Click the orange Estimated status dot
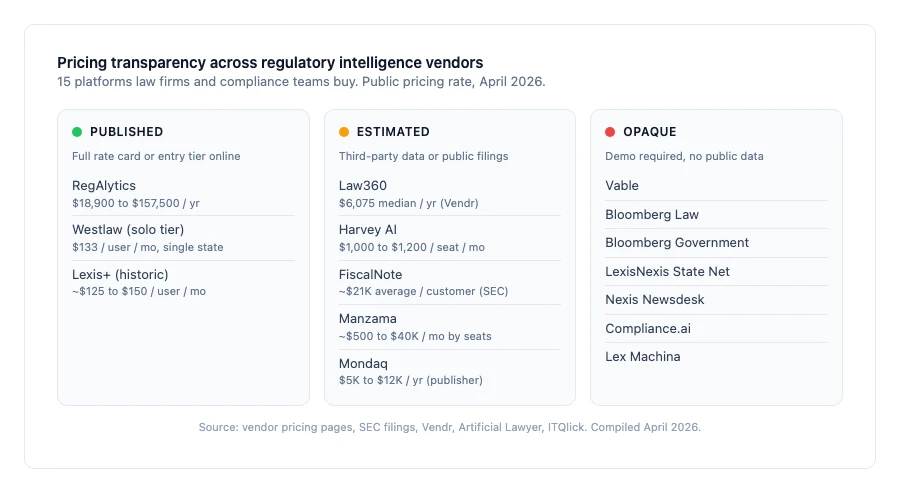 point(344,132)
